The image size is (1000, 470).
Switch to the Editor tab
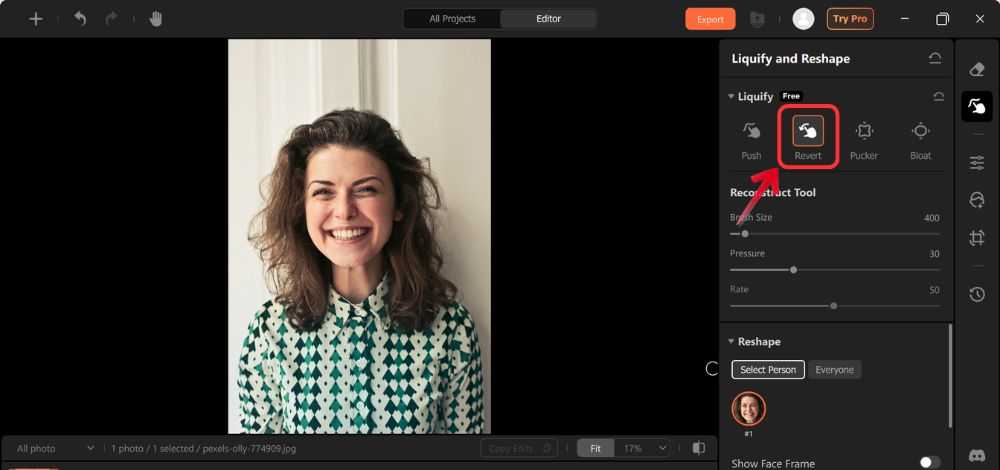coord(548,19)
